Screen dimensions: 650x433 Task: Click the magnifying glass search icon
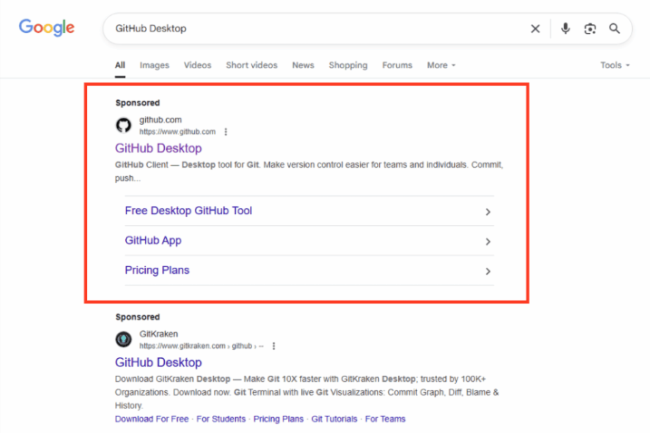coord(614,29)
